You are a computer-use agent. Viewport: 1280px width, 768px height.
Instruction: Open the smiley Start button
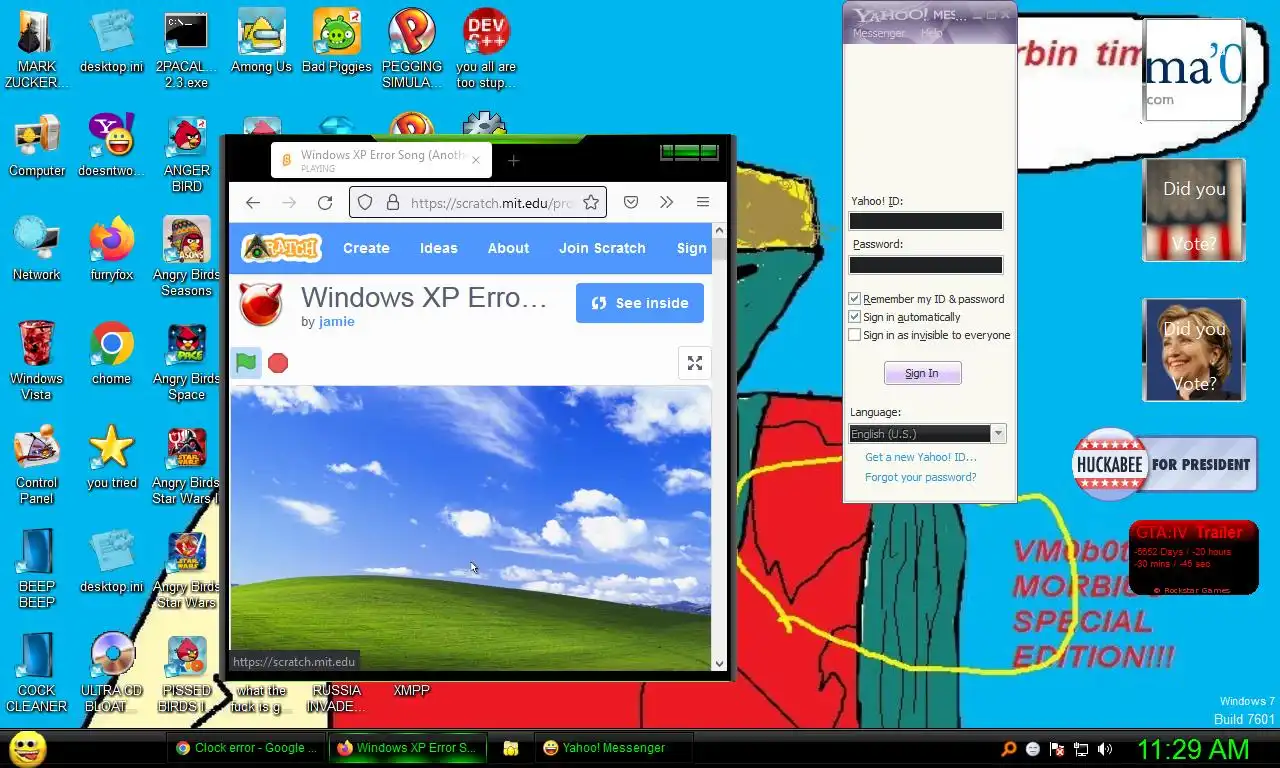click(28, 748)
